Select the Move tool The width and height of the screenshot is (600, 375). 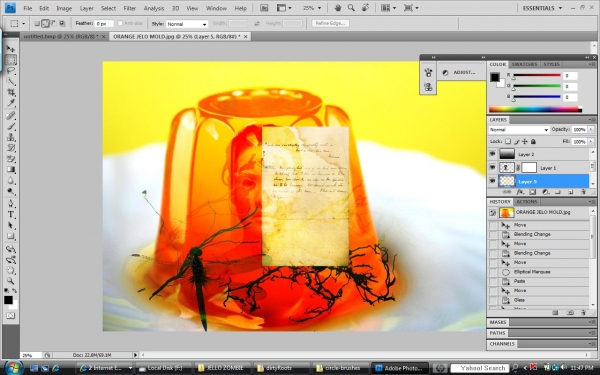(10, 49)
